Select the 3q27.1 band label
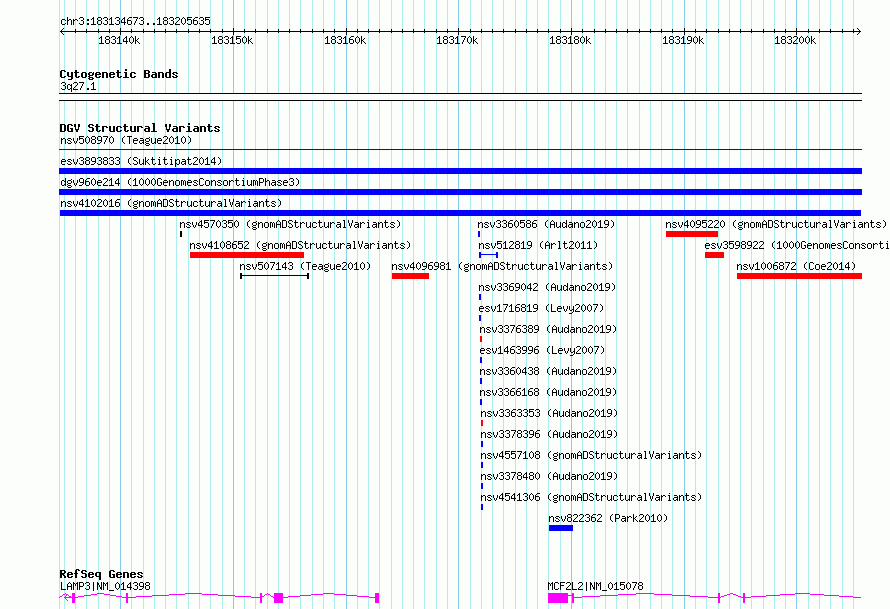 pyautogui.click(x=78, y=86)
